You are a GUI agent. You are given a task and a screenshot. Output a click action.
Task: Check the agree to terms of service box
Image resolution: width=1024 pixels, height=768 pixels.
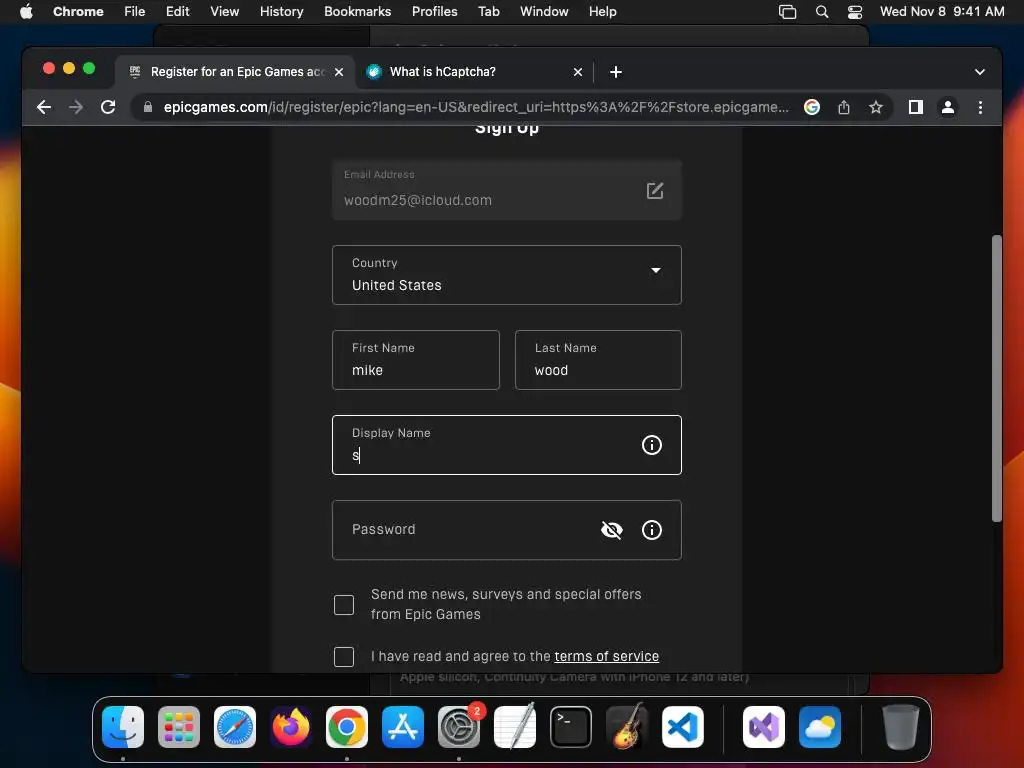click(344, 656)
